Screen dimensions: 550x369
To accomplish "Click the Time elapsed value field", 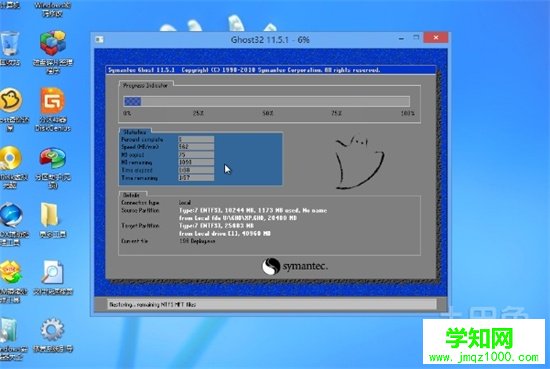I will point(196,170).
